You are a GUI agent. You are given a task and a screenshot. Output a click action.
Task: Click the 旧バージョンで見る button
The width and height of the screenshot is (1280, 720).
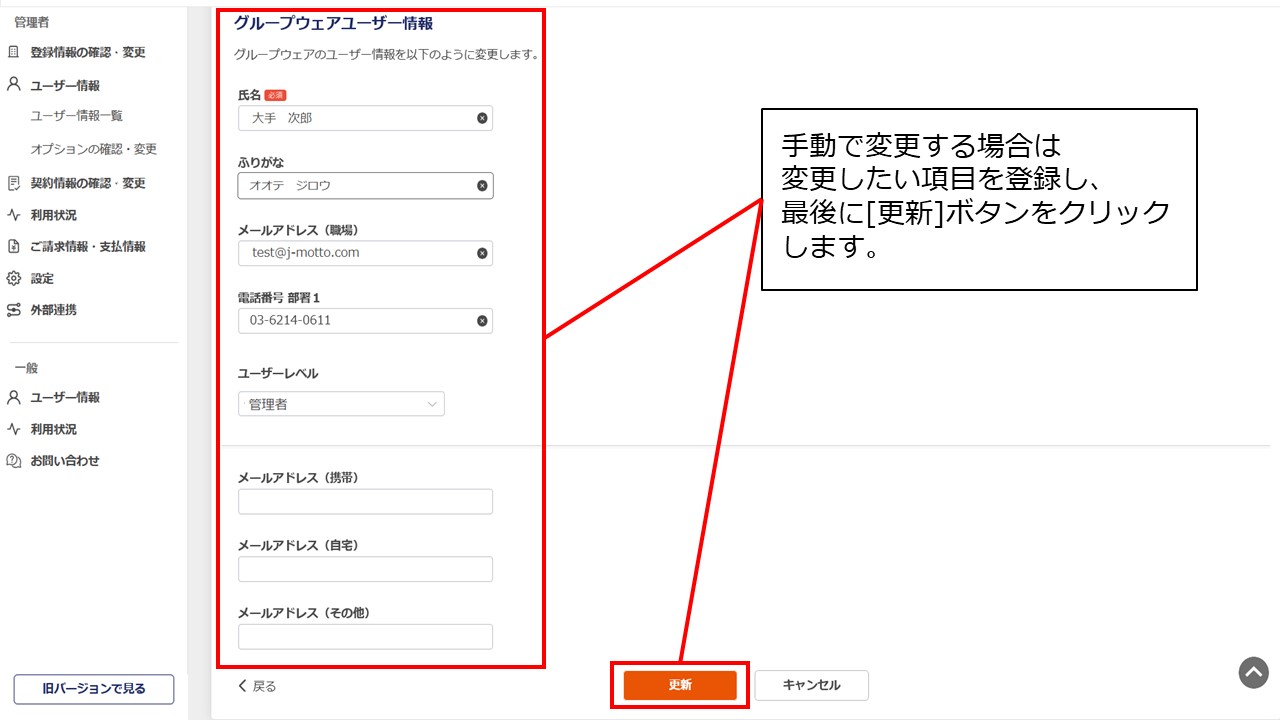click(93, 689)
